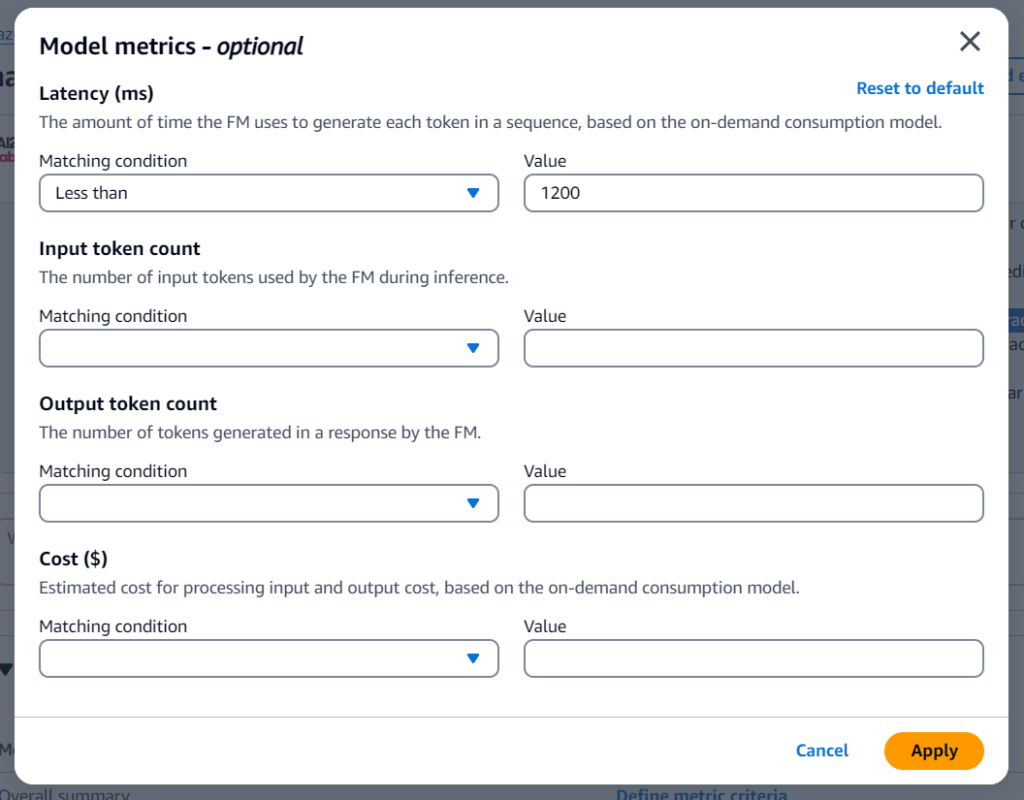The width and height of the screenshot is (1024, 800).
Task: Click the Latency matching condition dropdown arrow
Action: click(x=473, y=192)
